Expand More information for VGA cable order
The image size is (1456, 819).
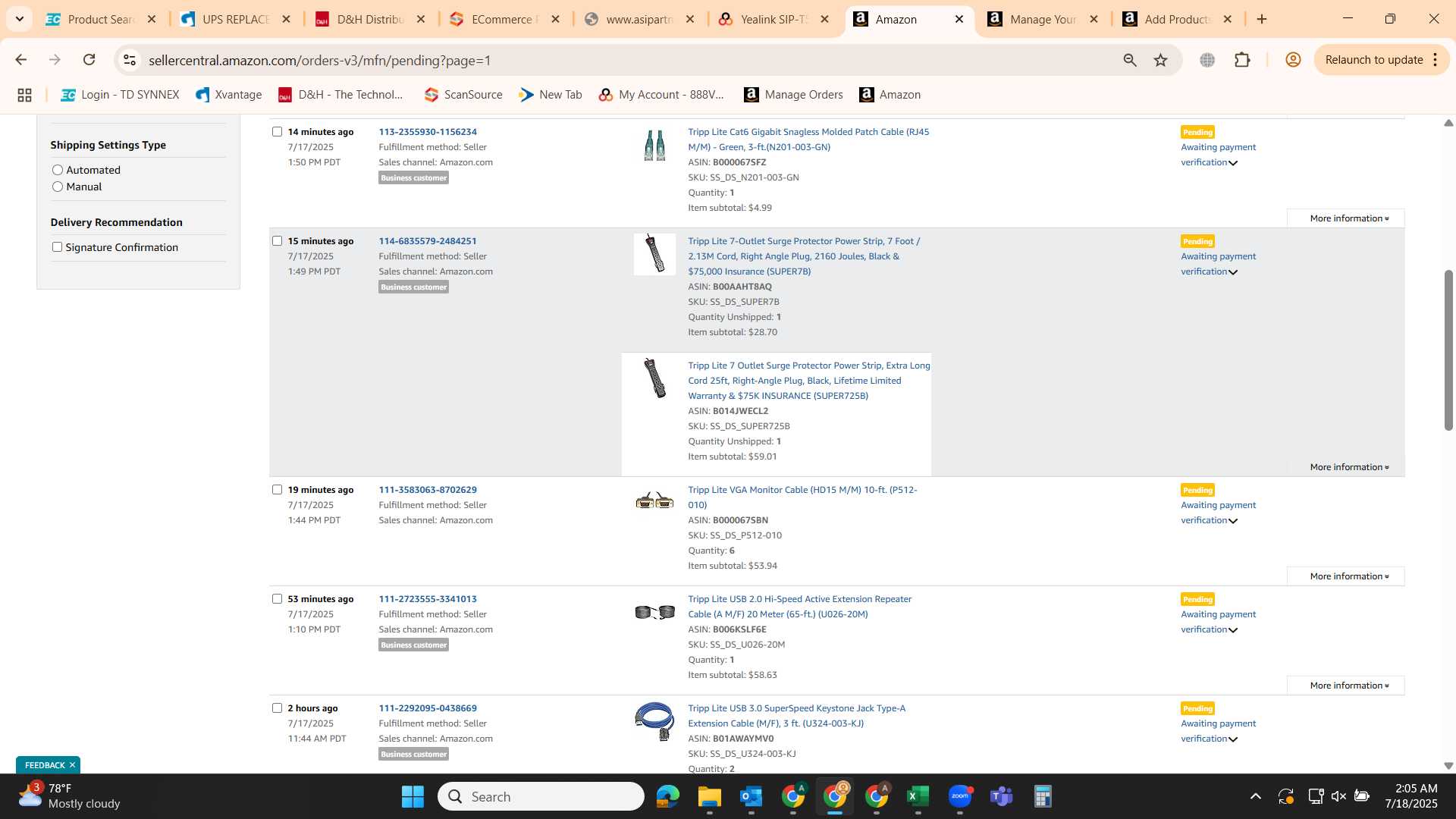coord(1346,576)
